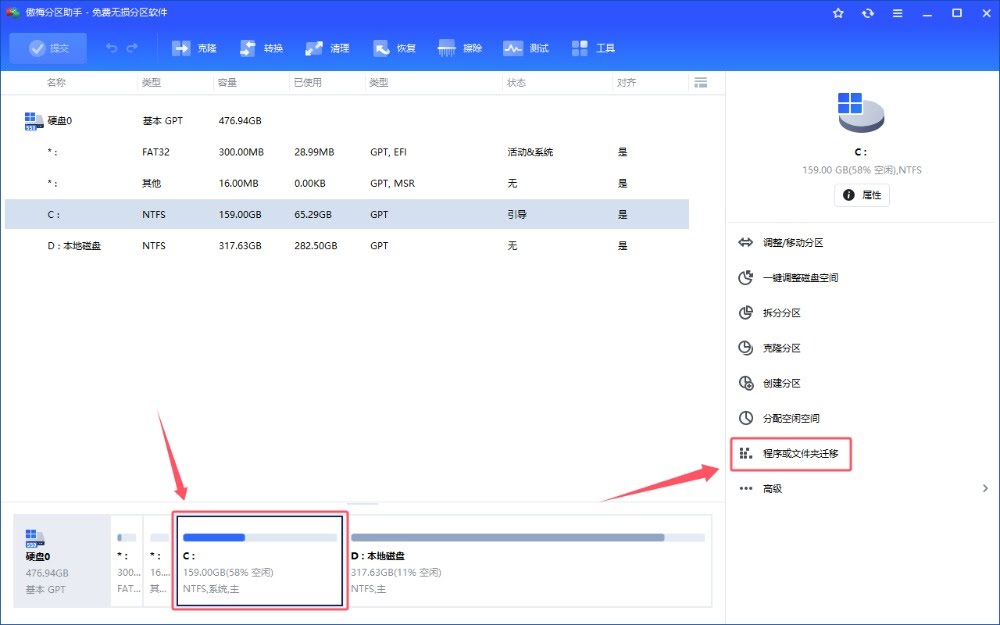Image resolution: width=1000 pixels, height=625 pixels.
Task: Click the 高级 three-dots icon
Action: [x=746, y=489]
